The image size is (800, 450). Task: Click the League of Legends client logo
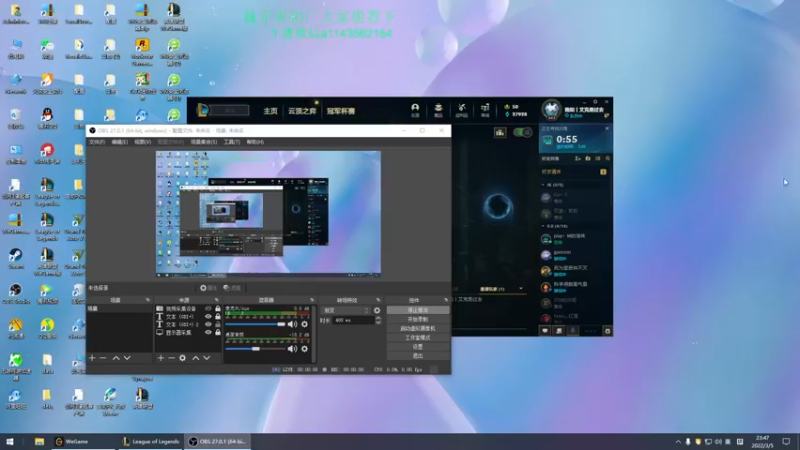203,110
